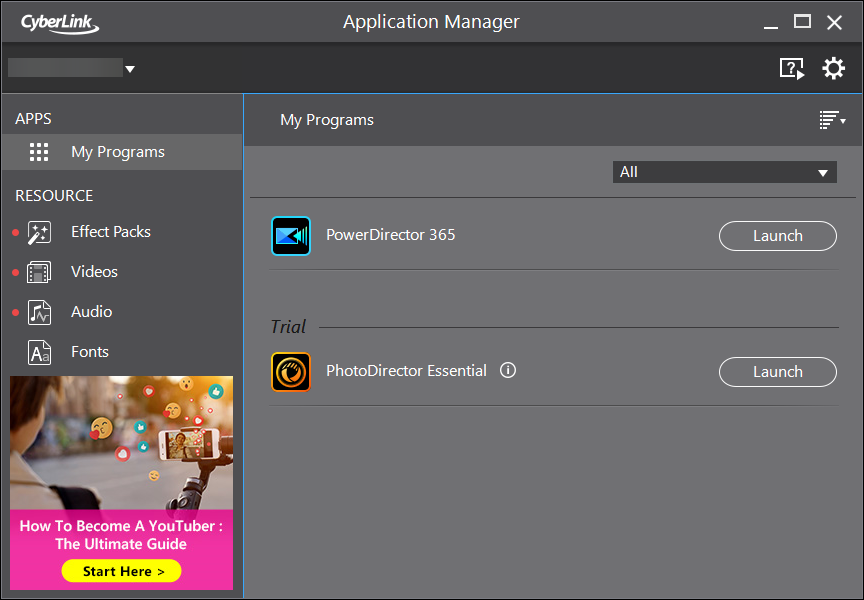Close the Application Manager window
The width and height of the screenshot is (864, 600).
[834, 23]
